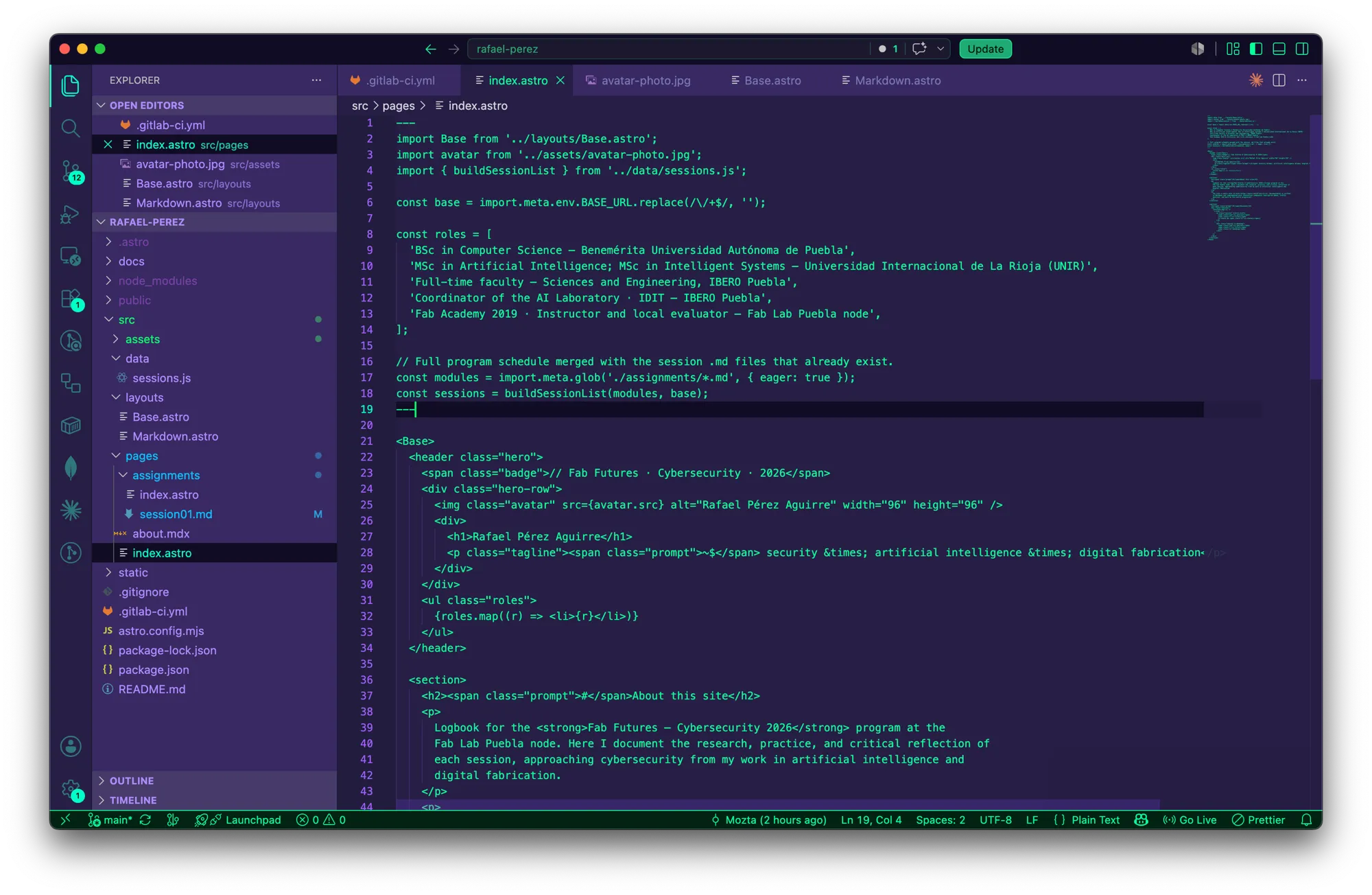Expand the OUTLINE section
The height and width of the screenshot is (895, 1372).
(x=214, y=780)
